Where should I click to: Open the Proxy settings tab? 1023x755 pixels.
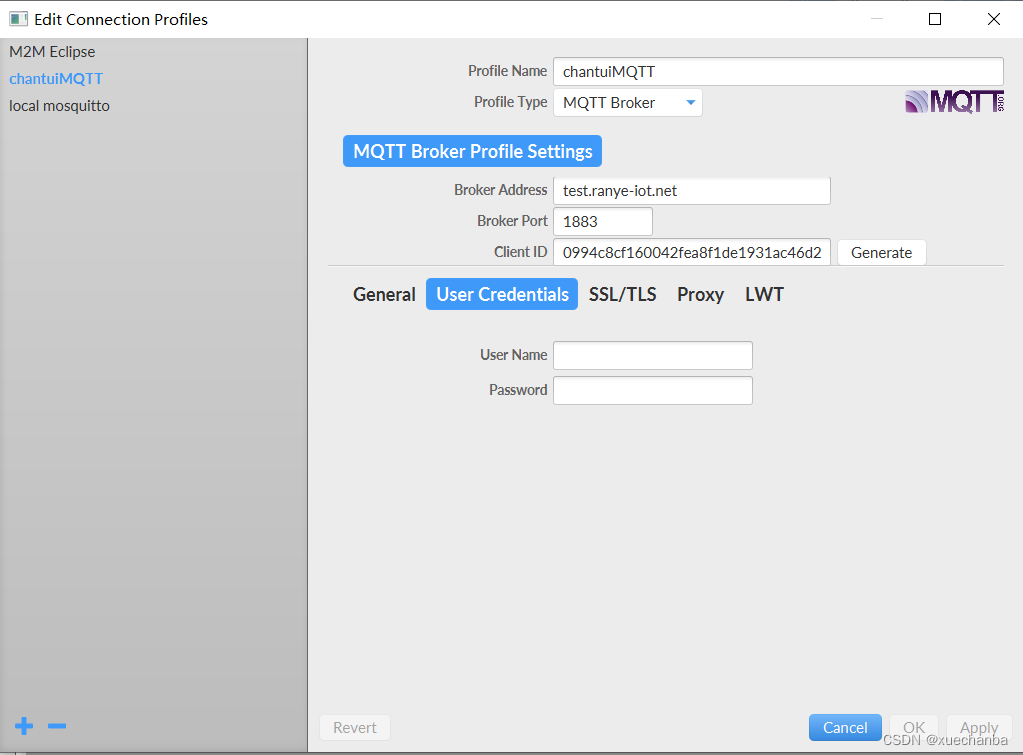[x=700, y=294]
